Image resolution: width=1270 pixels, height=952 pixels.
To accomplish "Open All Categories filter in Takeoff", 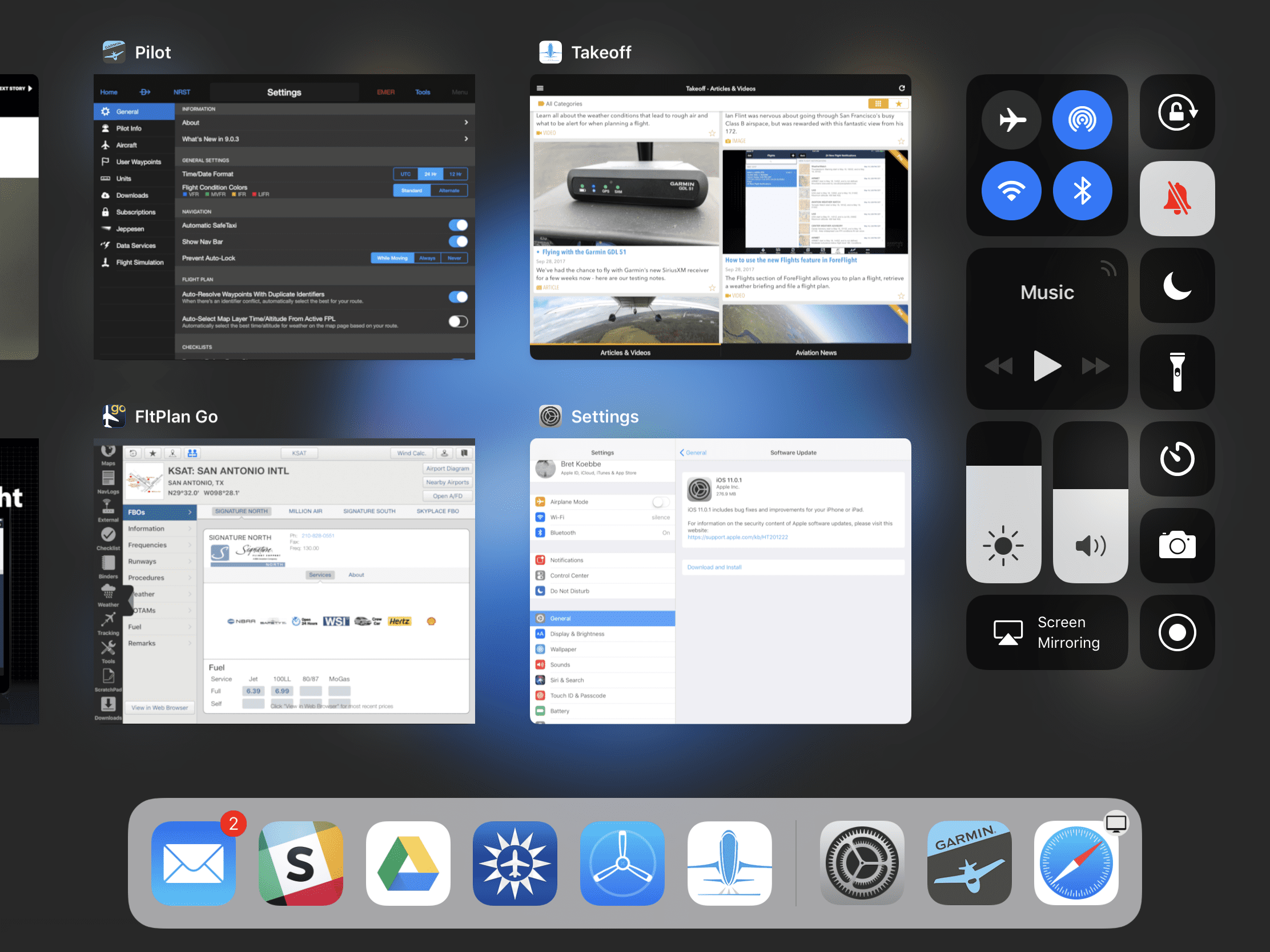I will 560,104.
